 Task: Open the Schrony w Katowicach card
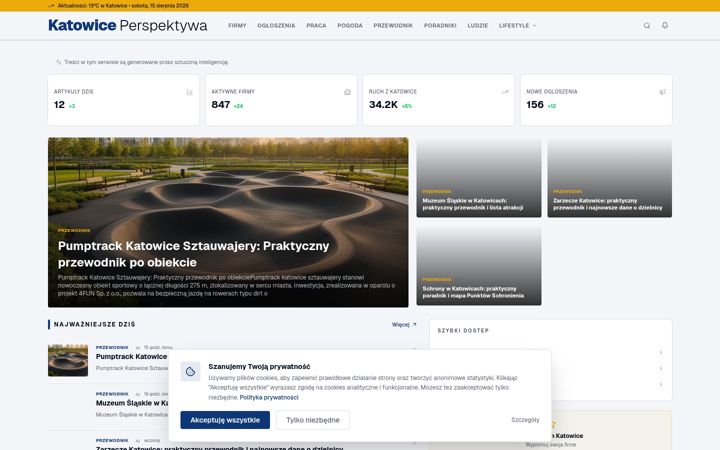(478, 265)
